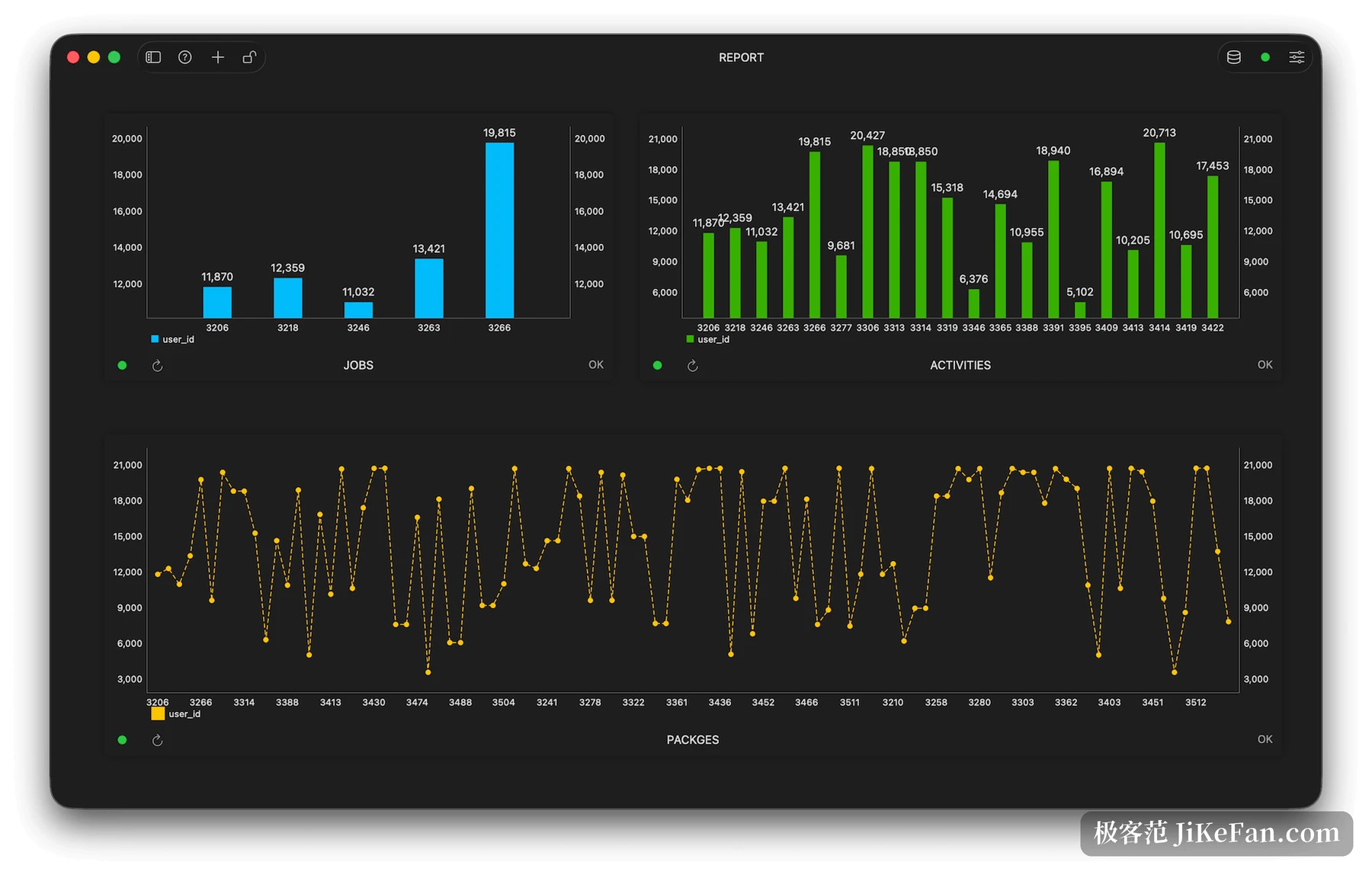Click the 14,694 value label in ACTIVITIES
The image size is (1372, 875).
(1000, 194)
